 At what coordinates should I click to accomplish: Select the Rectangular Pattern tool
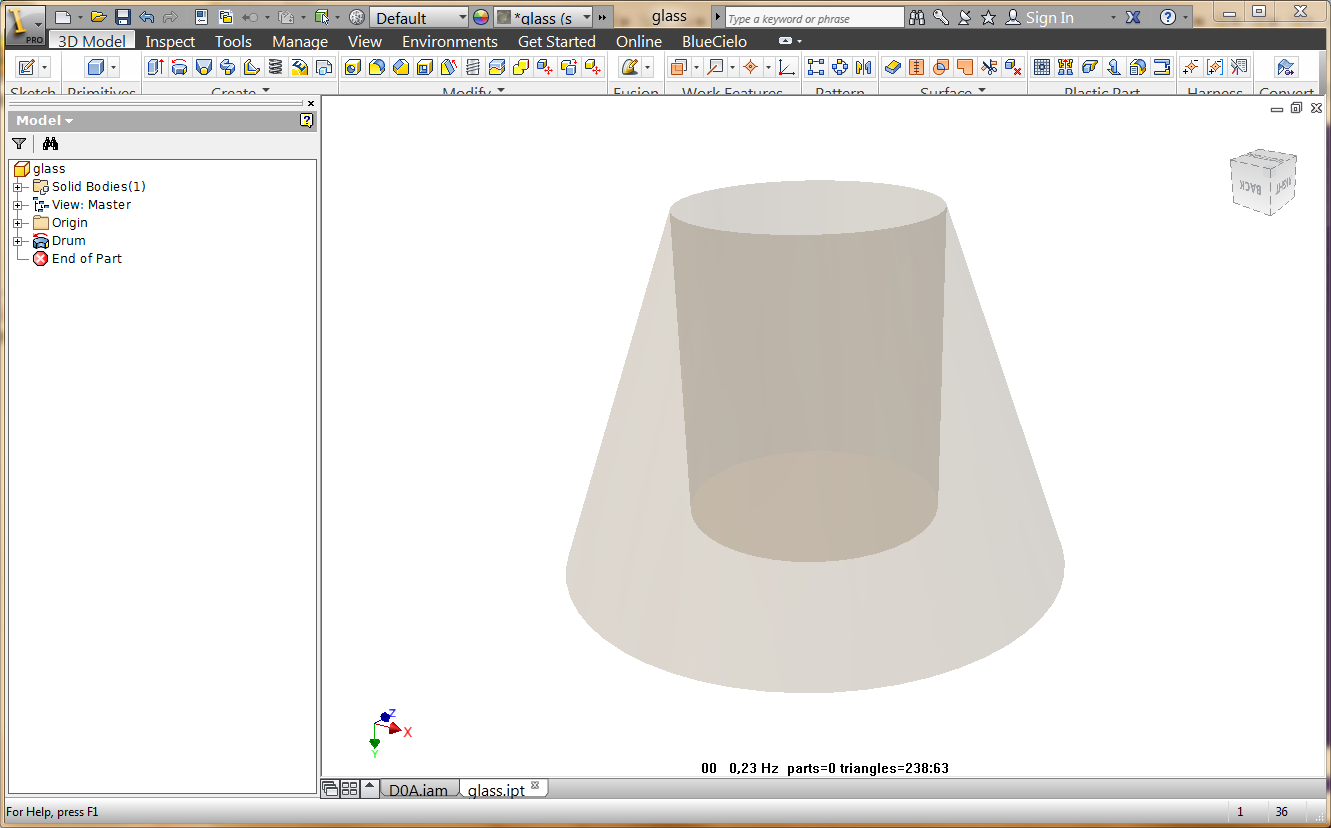click(x=816, y=67)
